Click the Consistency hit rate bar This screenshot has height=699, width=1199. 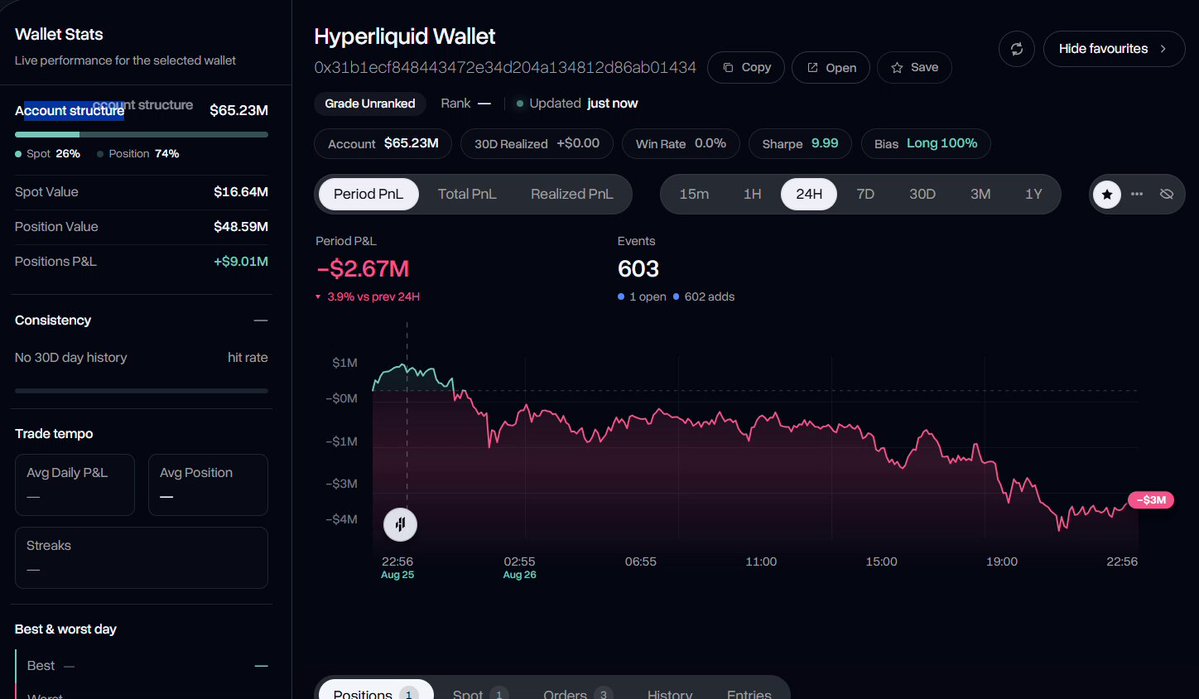tap(141, 391)
